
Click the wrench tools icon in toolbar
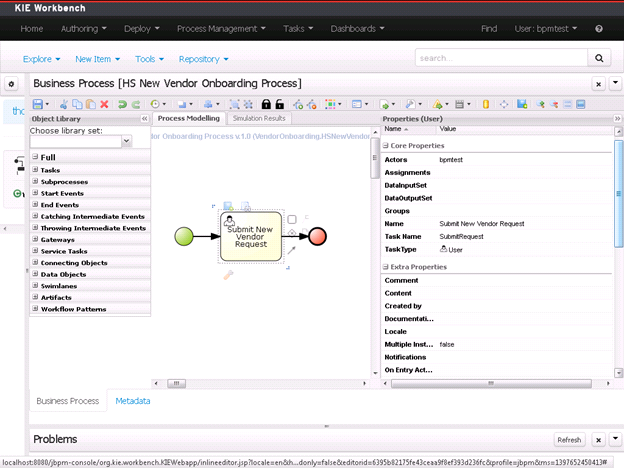click(410, 104)
